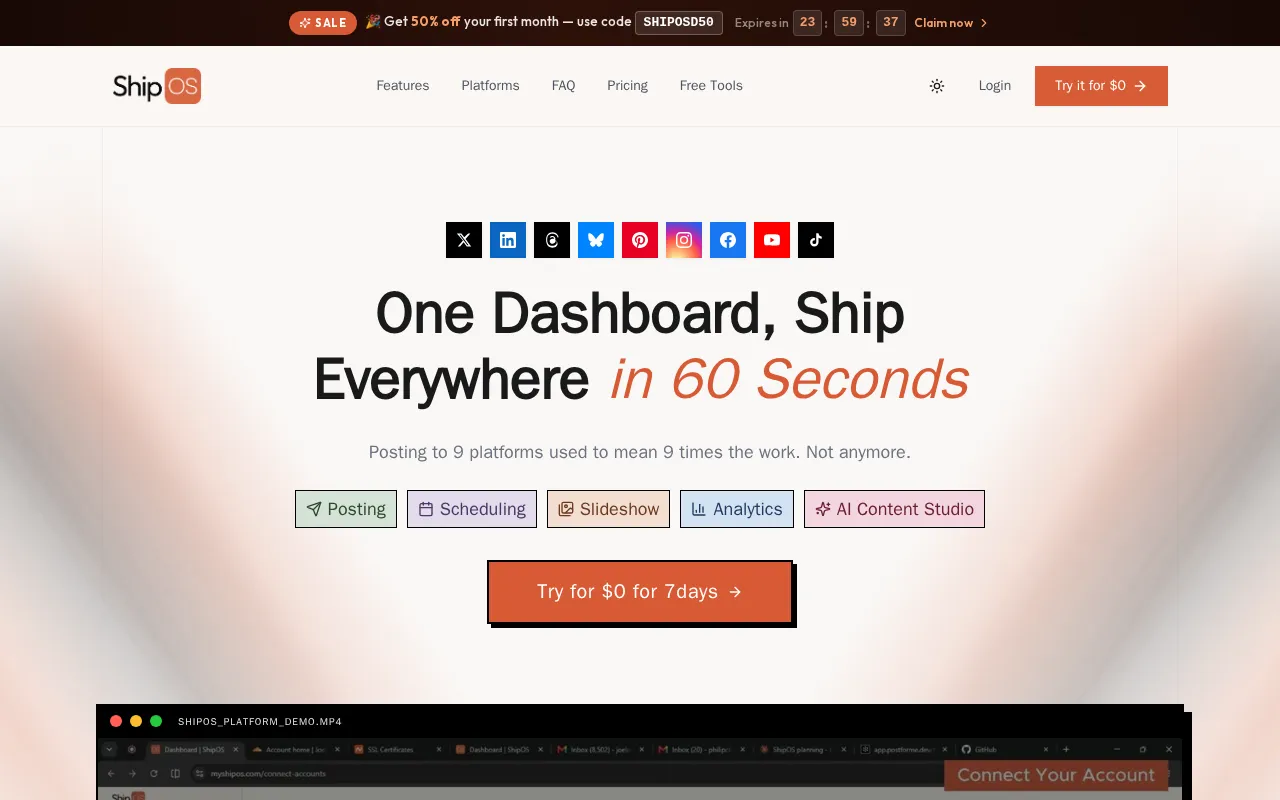Click the 'Posting to 9 platforms' subtitle text

click(x=640, y=452)
